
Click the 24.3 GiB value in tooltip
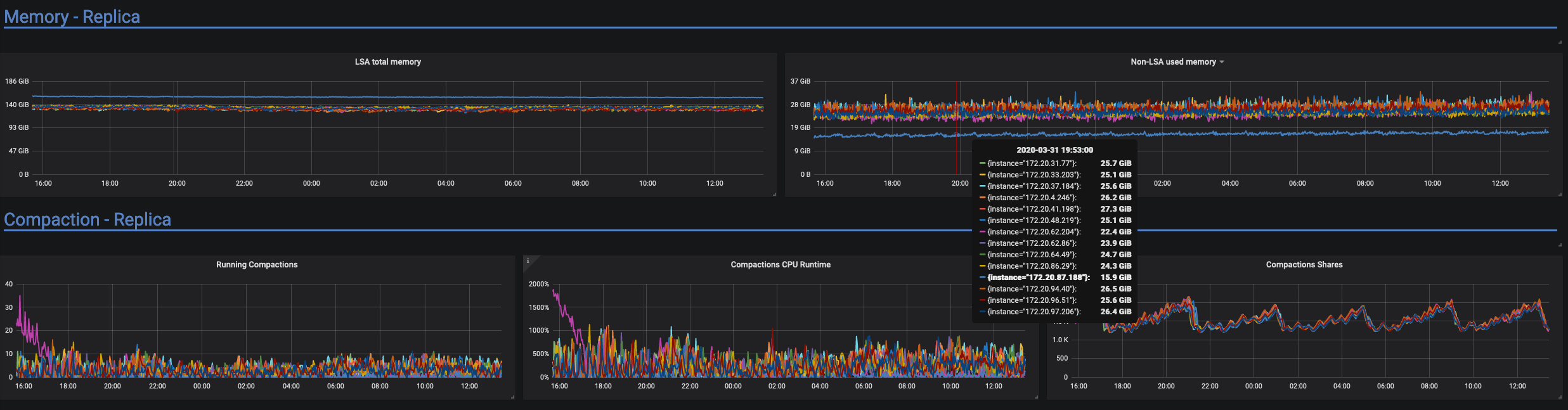click(x=1115, y=266)
